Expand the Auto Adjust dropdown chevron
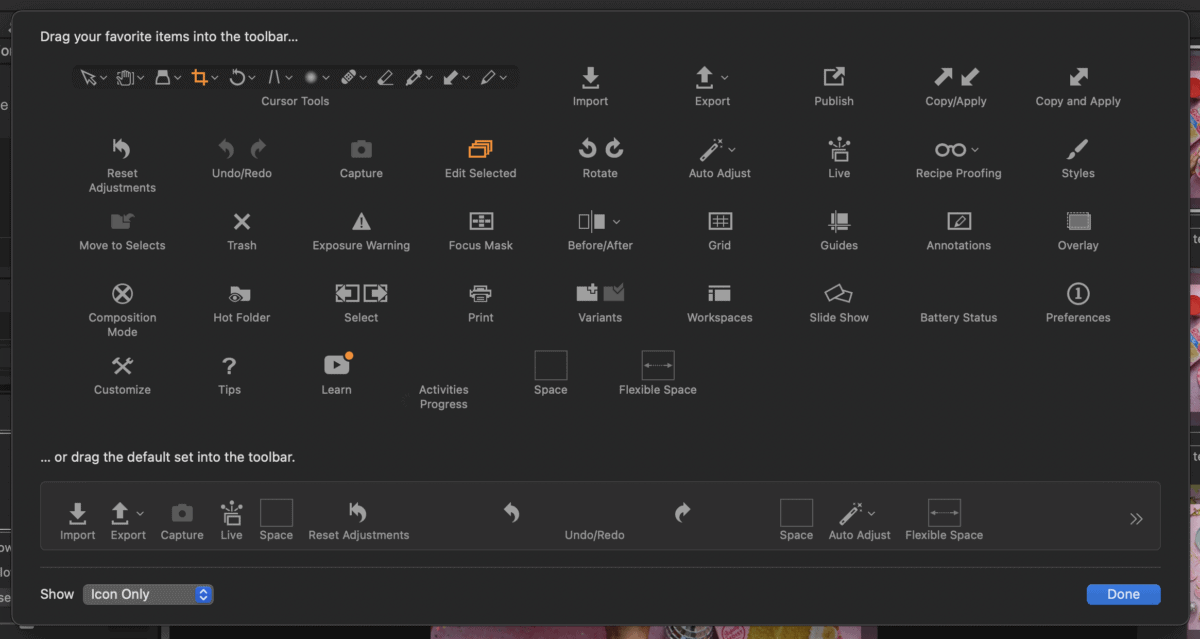This screenshot has height=639, width=1200. [732, 150]
